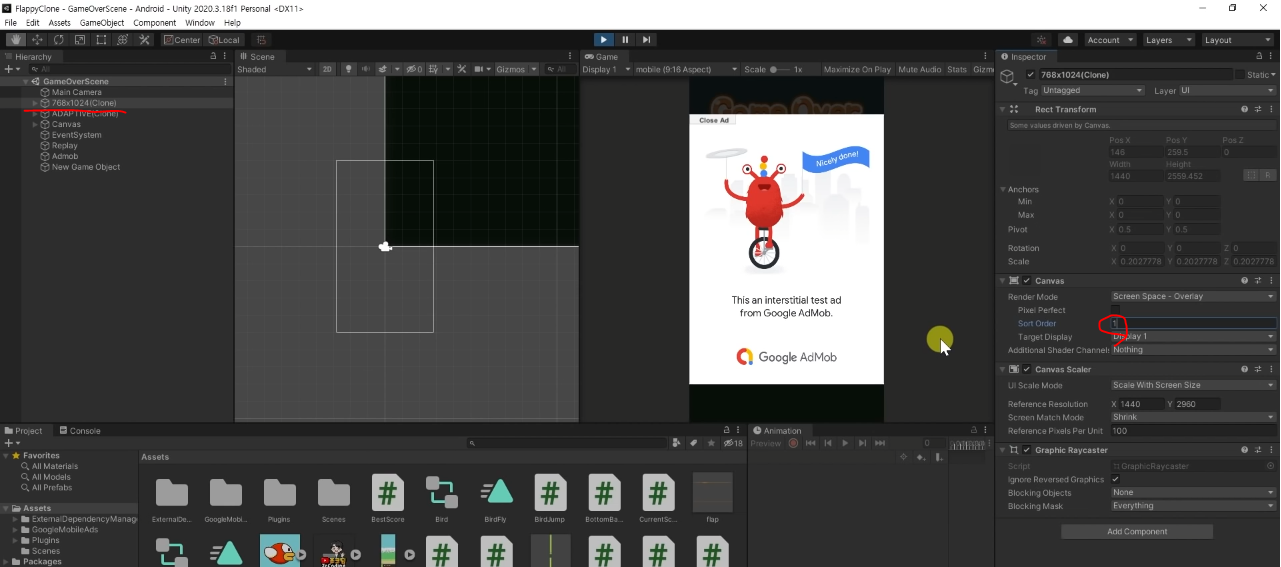Toggle Stats in Game view

click(957, 69)
